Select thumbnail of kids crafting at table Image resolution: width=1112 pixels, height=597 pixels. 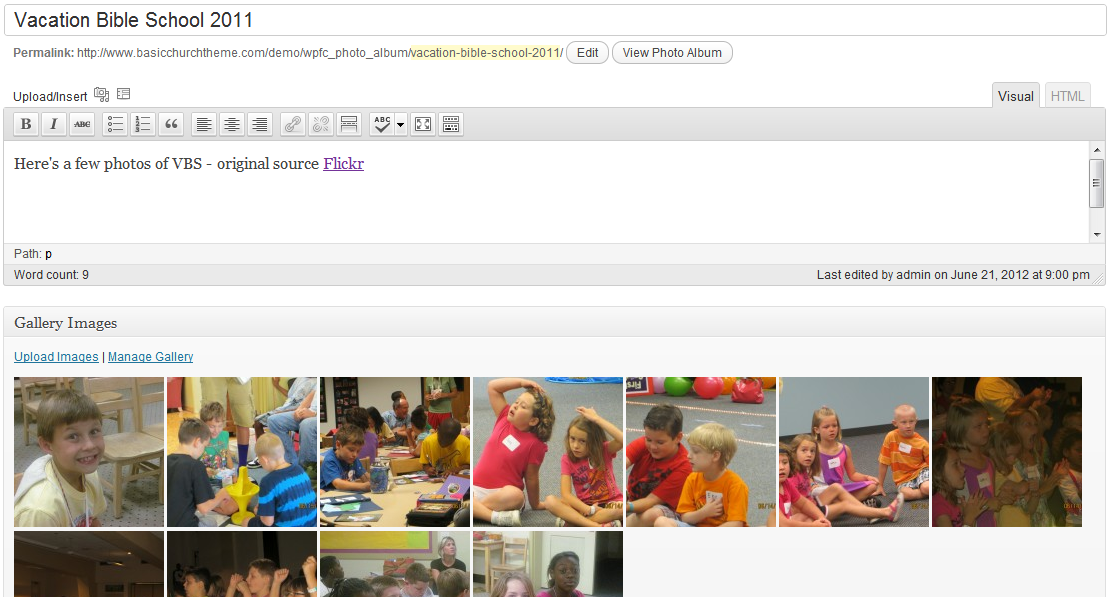[x=395, y=452]
